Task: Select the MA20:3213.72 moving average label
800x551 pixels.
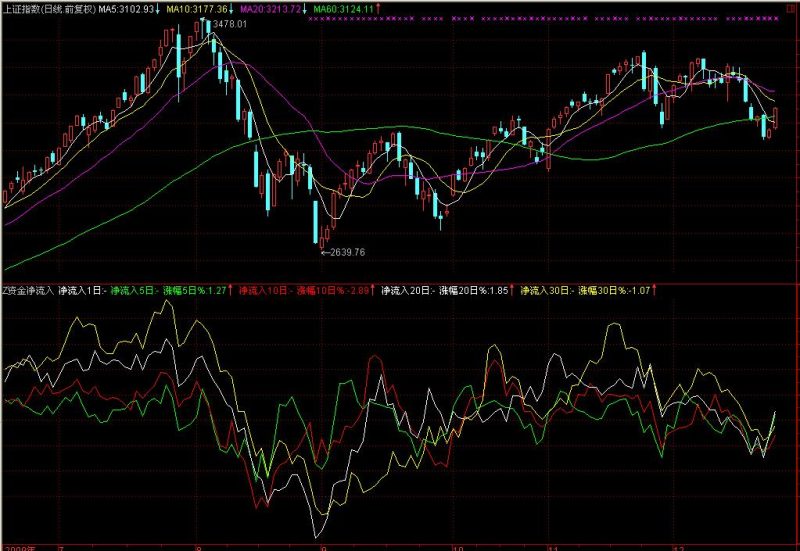Action: pos(270,9)
